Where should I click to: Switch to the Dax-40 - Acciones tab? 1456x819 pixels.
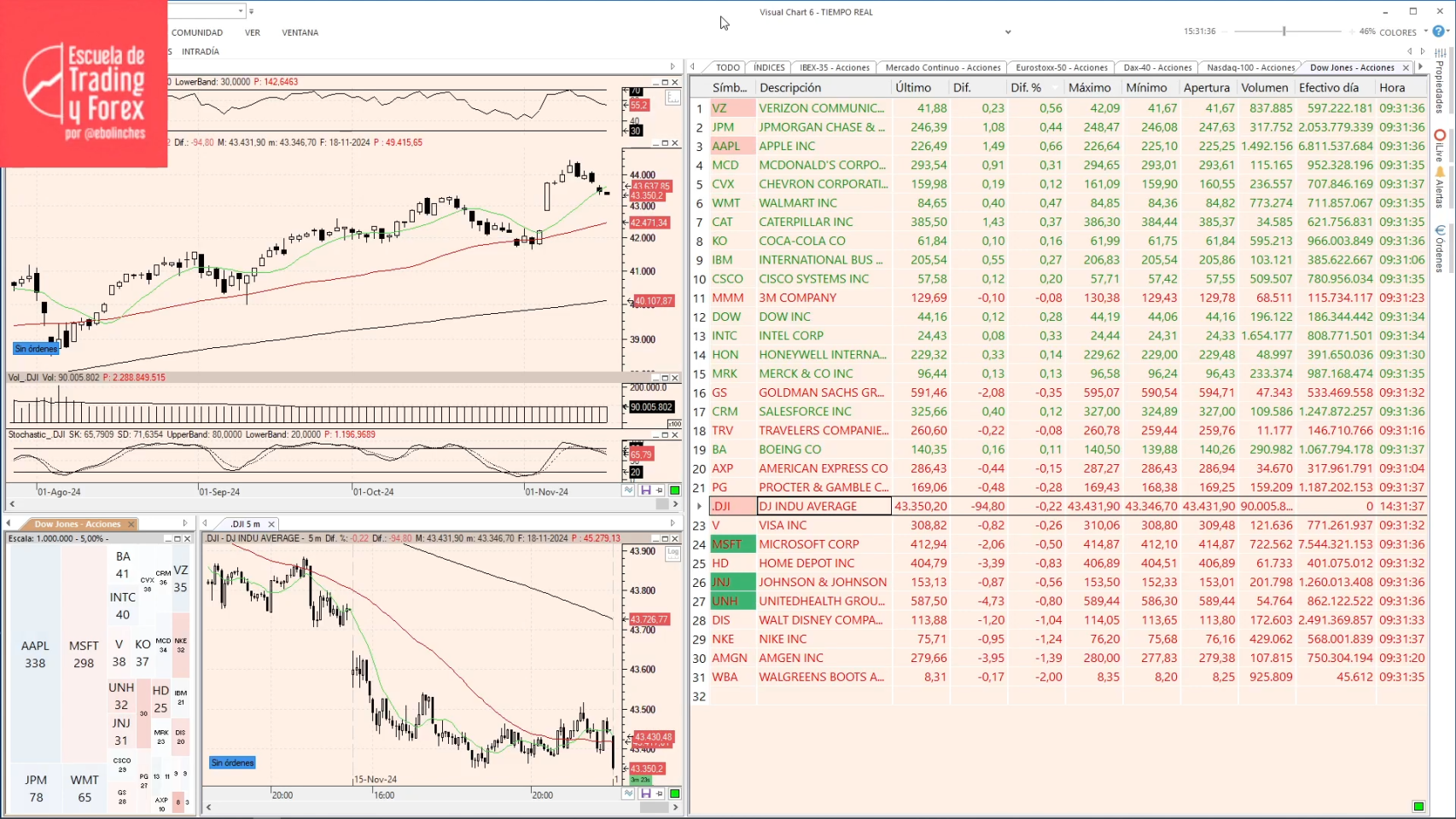click(1157, 67)
